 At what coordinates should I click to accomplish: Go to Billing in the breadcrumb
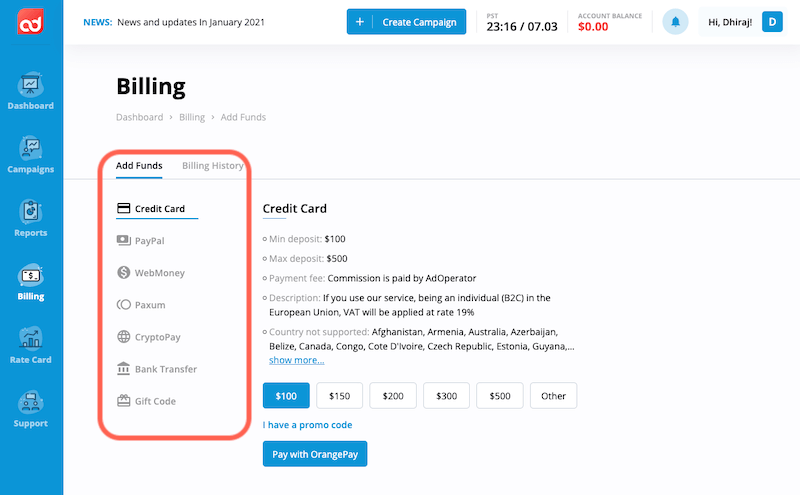pos(192,117)
